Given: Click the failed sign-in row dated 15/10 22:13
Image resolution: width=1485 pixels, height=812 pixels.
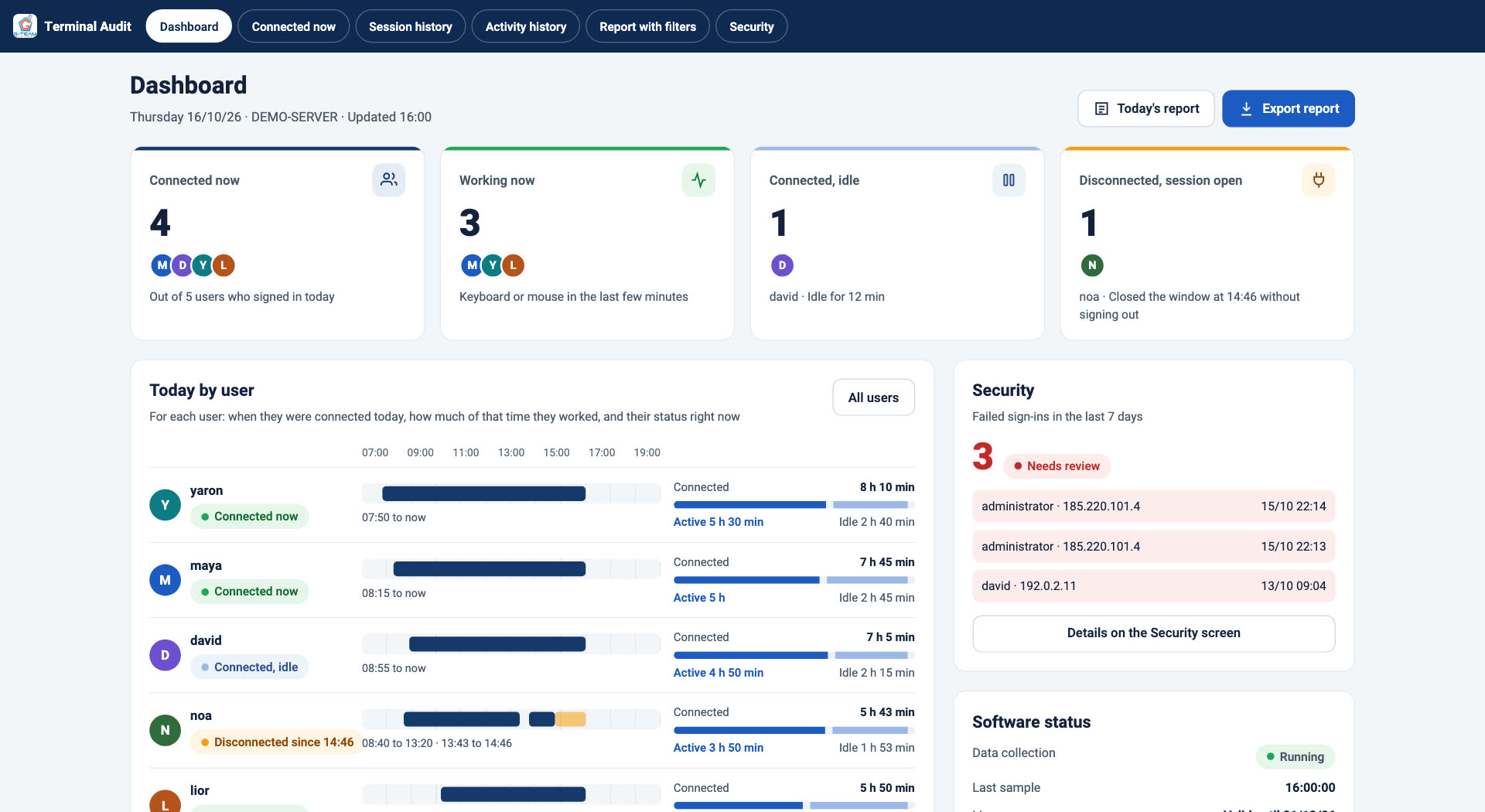Looking at the screenshot, I should 1153,546.
